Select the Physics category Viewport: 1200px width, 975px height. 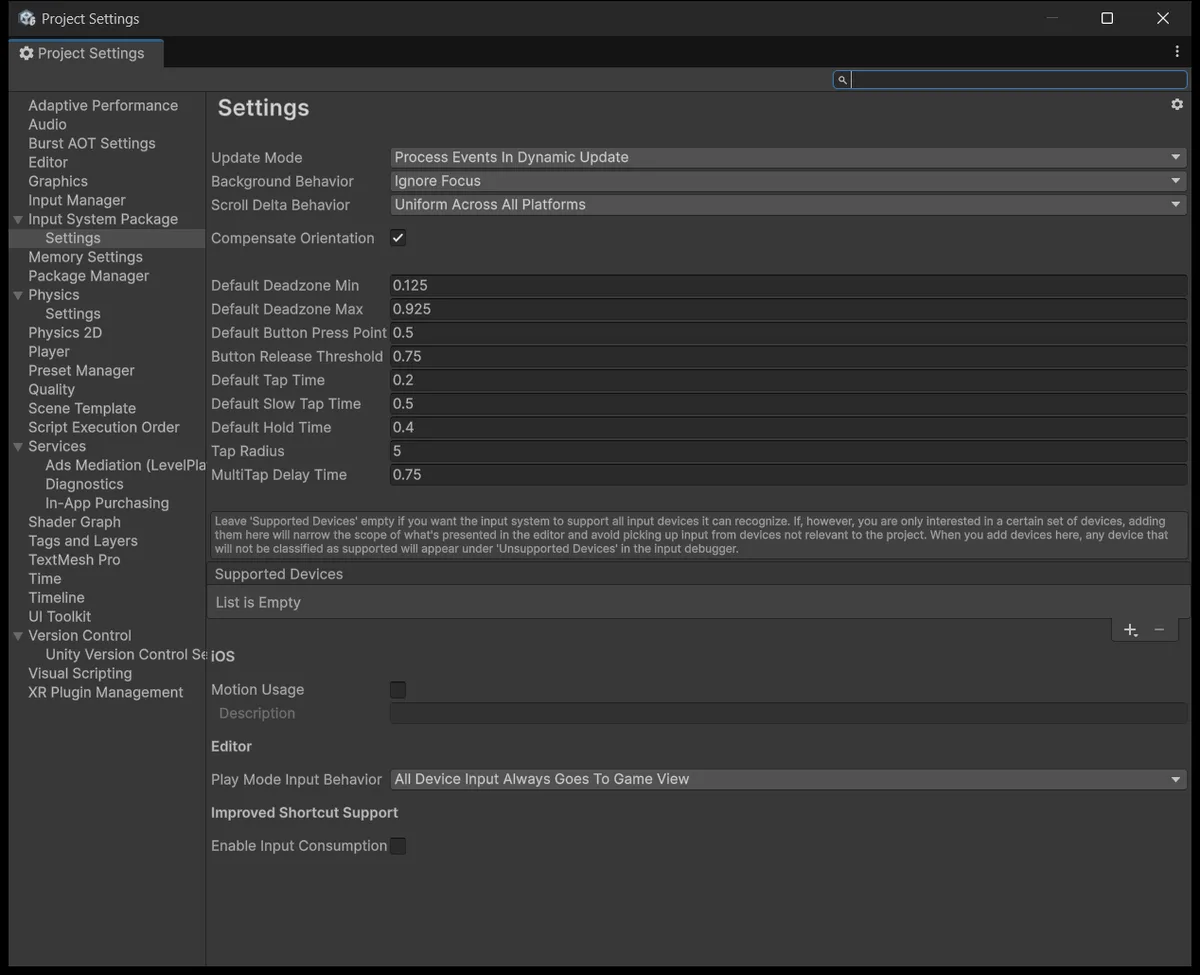click(54, 295)
